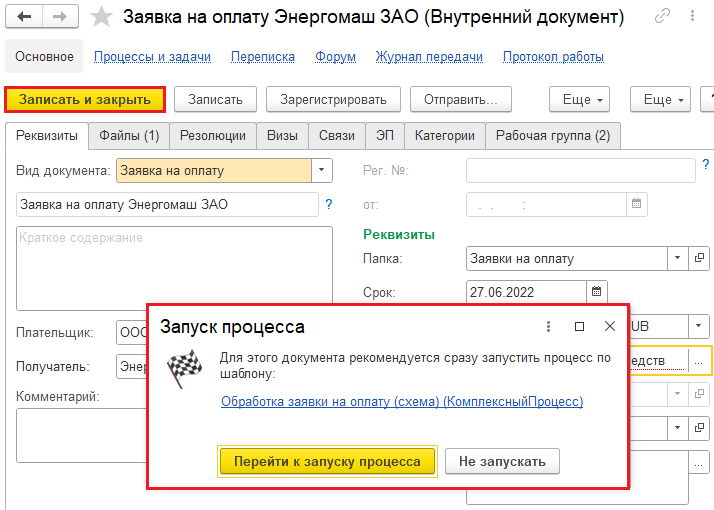714x510 pixels.
Task: Close the Запуск процесса dialog
Action: tap(610, 326)
